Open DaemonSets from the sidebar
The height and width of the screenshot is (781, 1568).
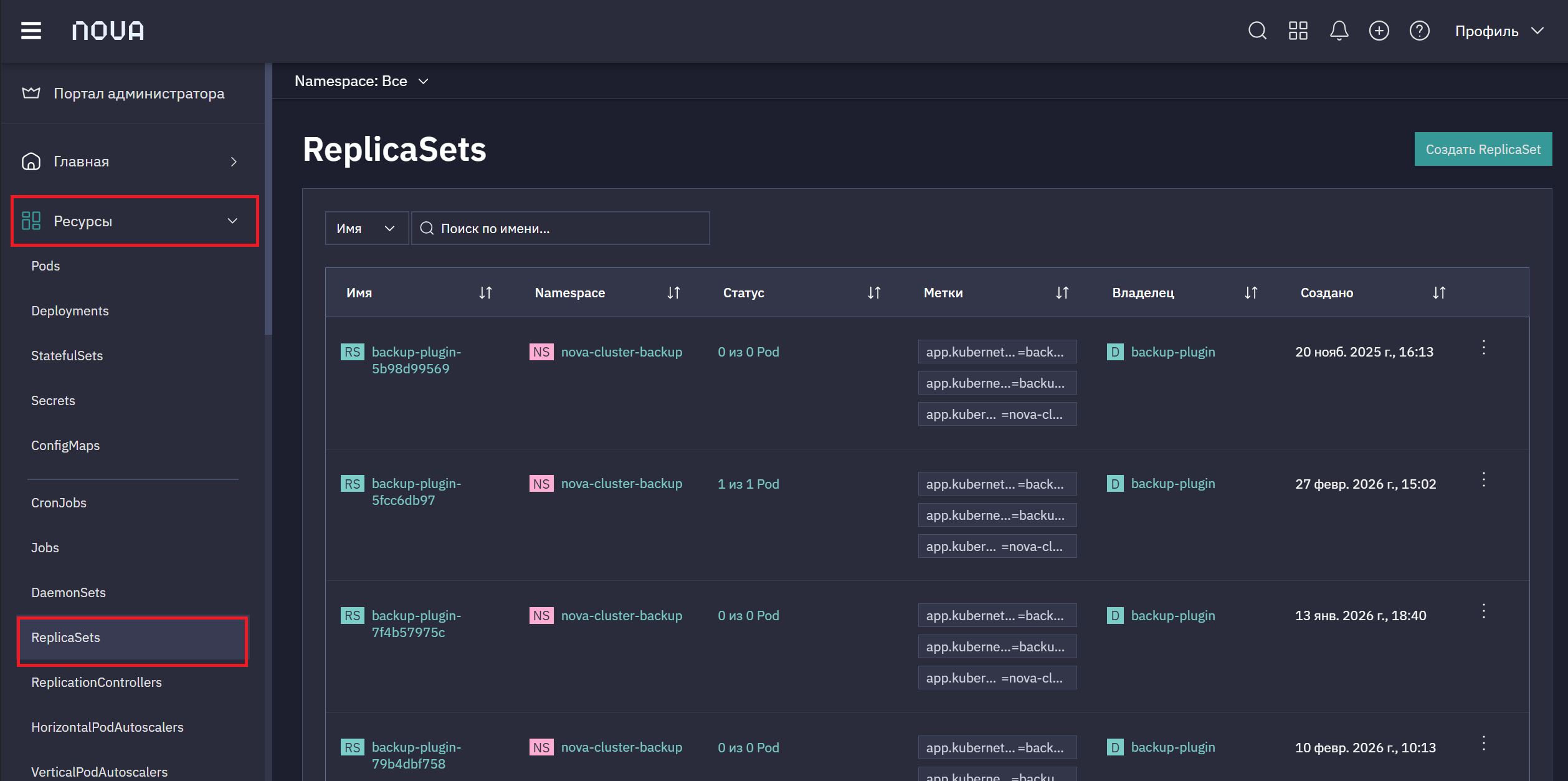coord(69,593)
